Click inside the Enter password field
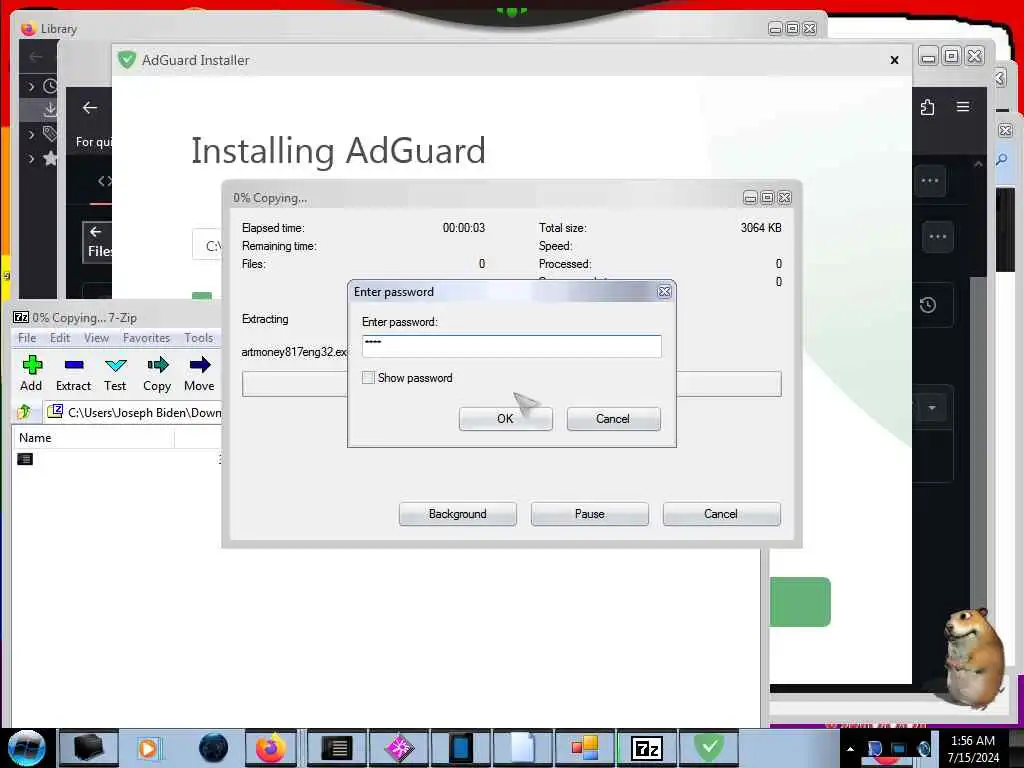Viewport: 1024px width, 768px height. coord(511,346)
